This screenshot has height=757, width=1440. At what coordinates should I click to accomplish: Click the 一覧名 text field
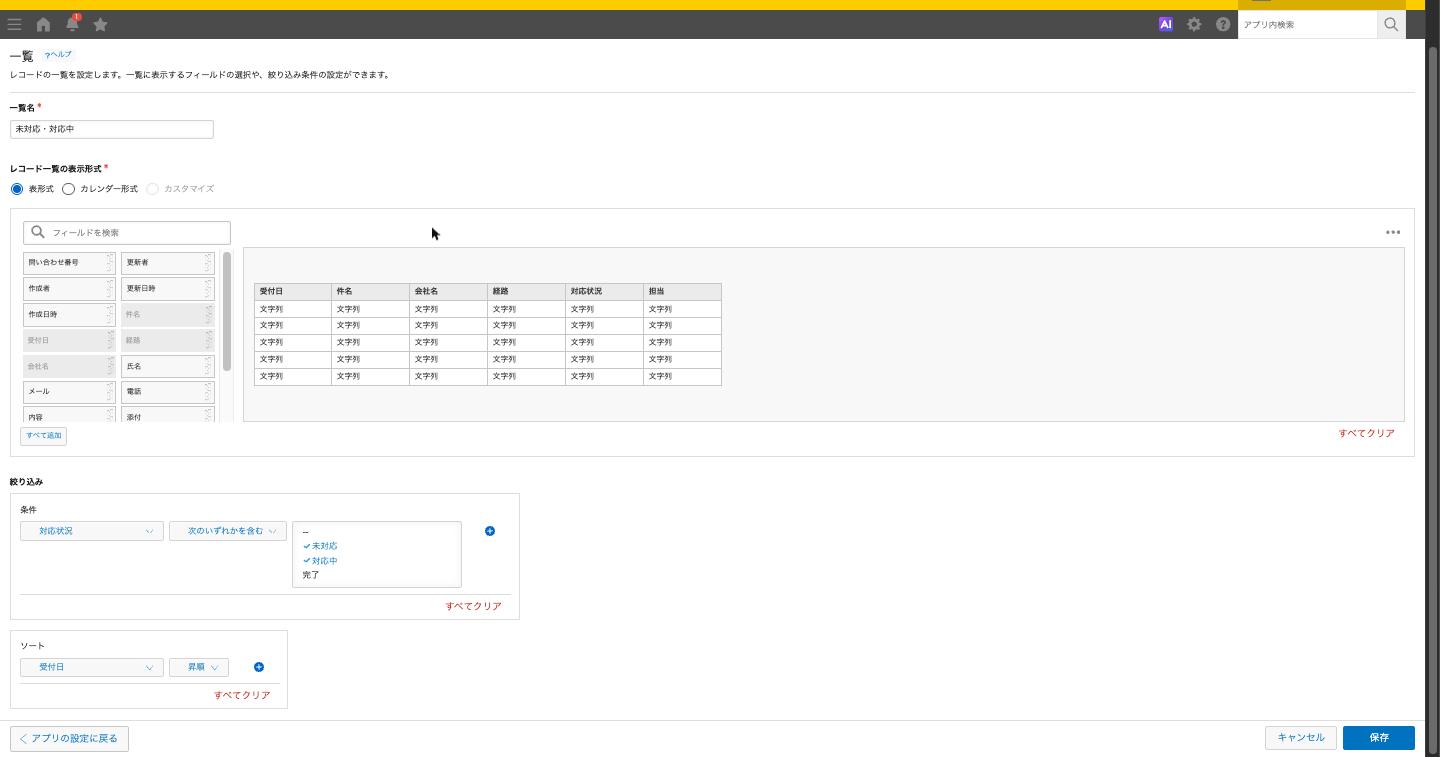click(x=112, y=129)
